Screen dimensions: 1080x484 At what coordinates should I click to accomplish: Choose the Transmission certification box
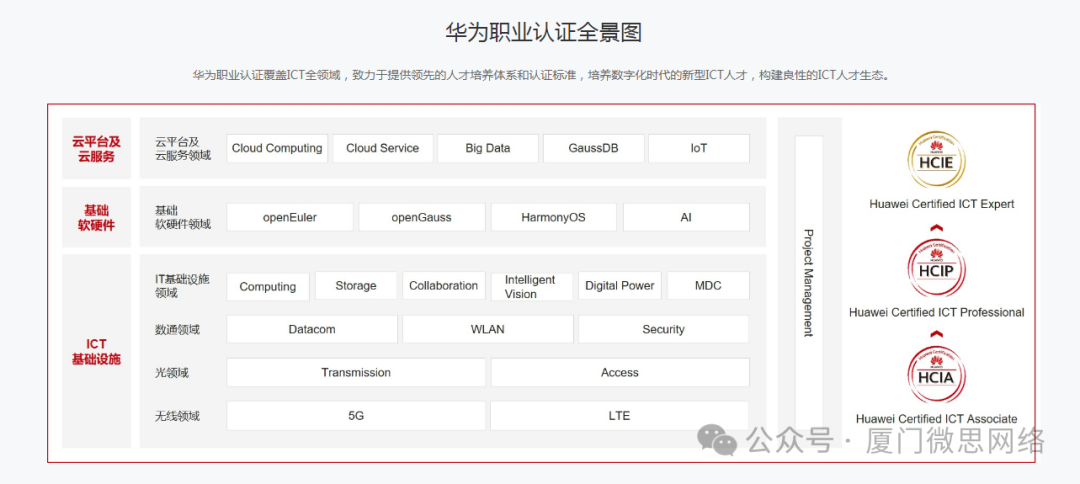pyautogui.click(x=356, y=372)
